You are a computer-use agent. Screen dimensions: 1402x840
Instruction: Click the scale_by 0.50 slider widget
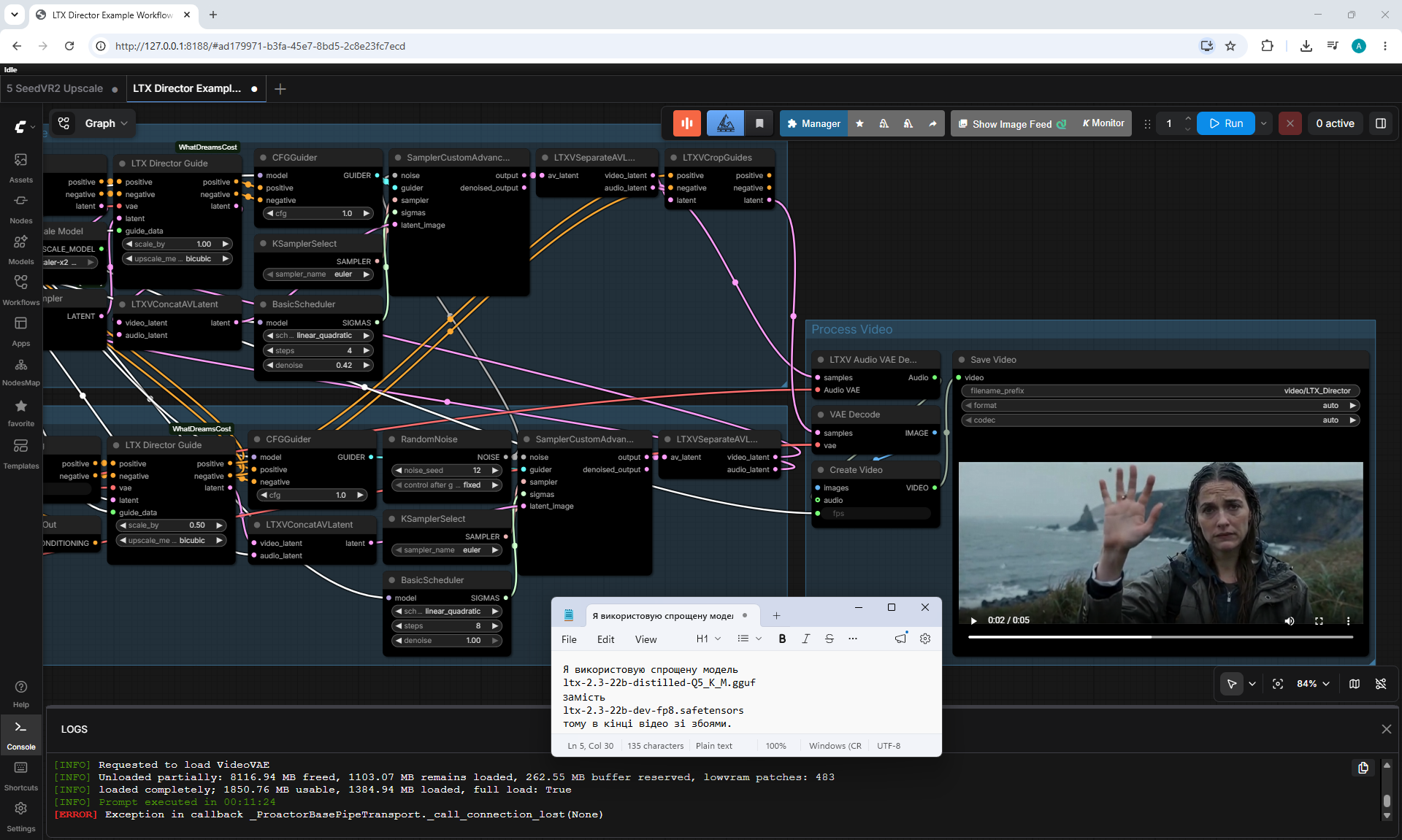(x=172, y=525)
